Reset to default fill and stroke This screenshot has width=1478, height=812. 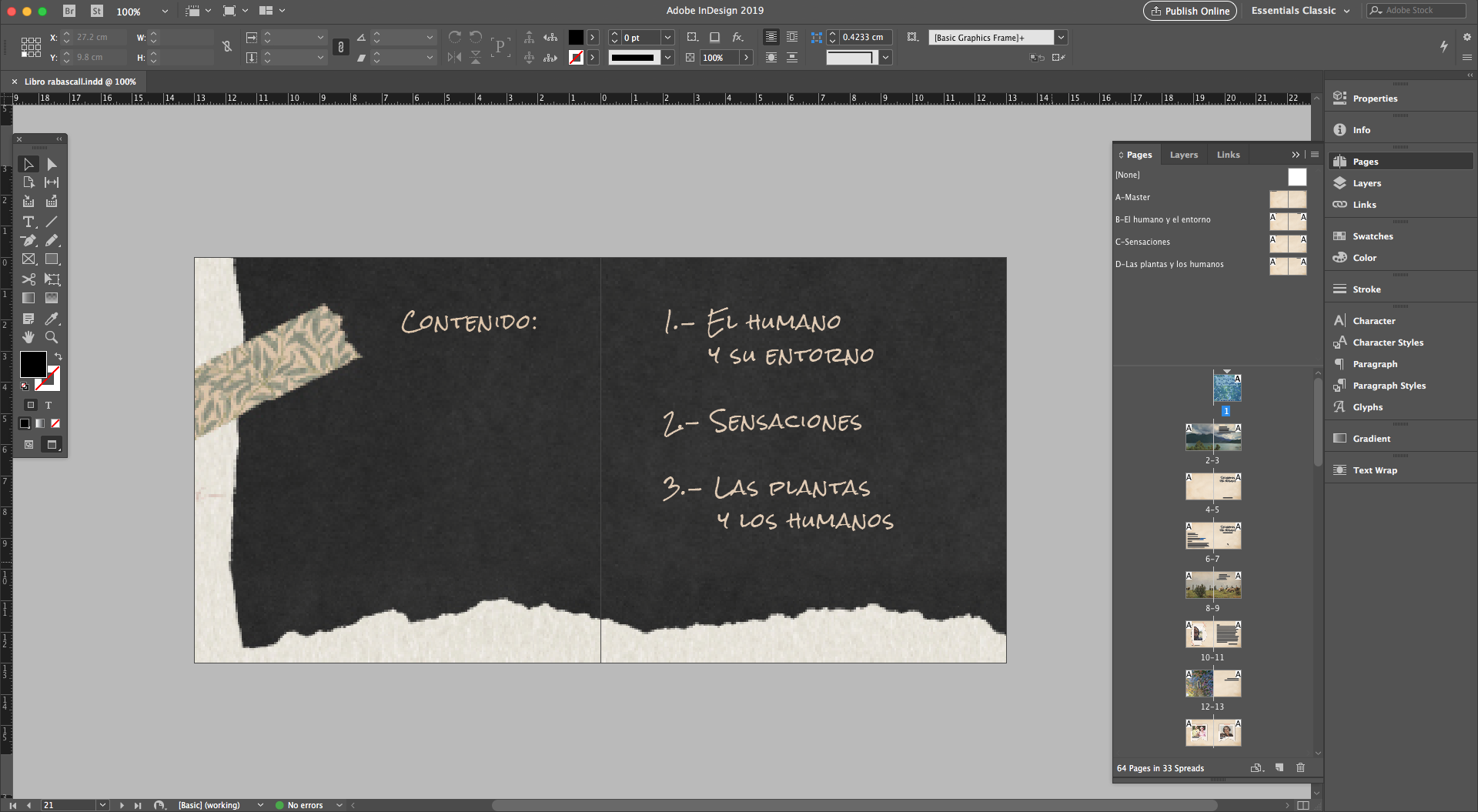pyautogui.click(x=25, y=386)
